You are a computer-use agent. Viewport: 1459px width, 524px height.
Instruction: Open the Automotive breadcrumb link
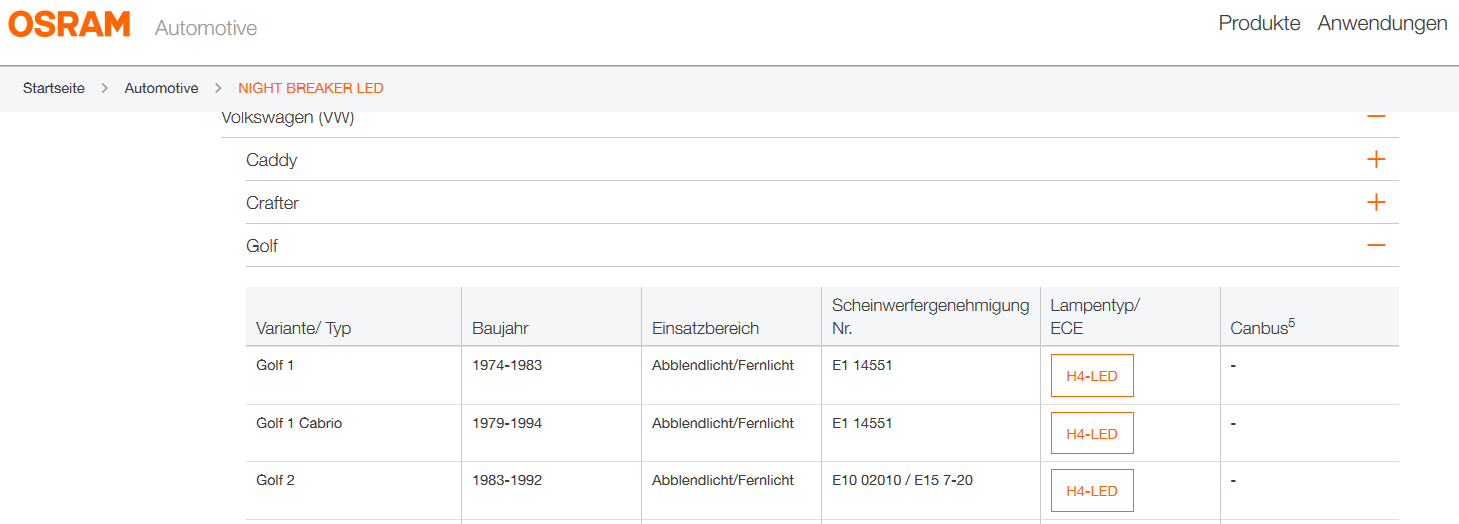point(161,88)
